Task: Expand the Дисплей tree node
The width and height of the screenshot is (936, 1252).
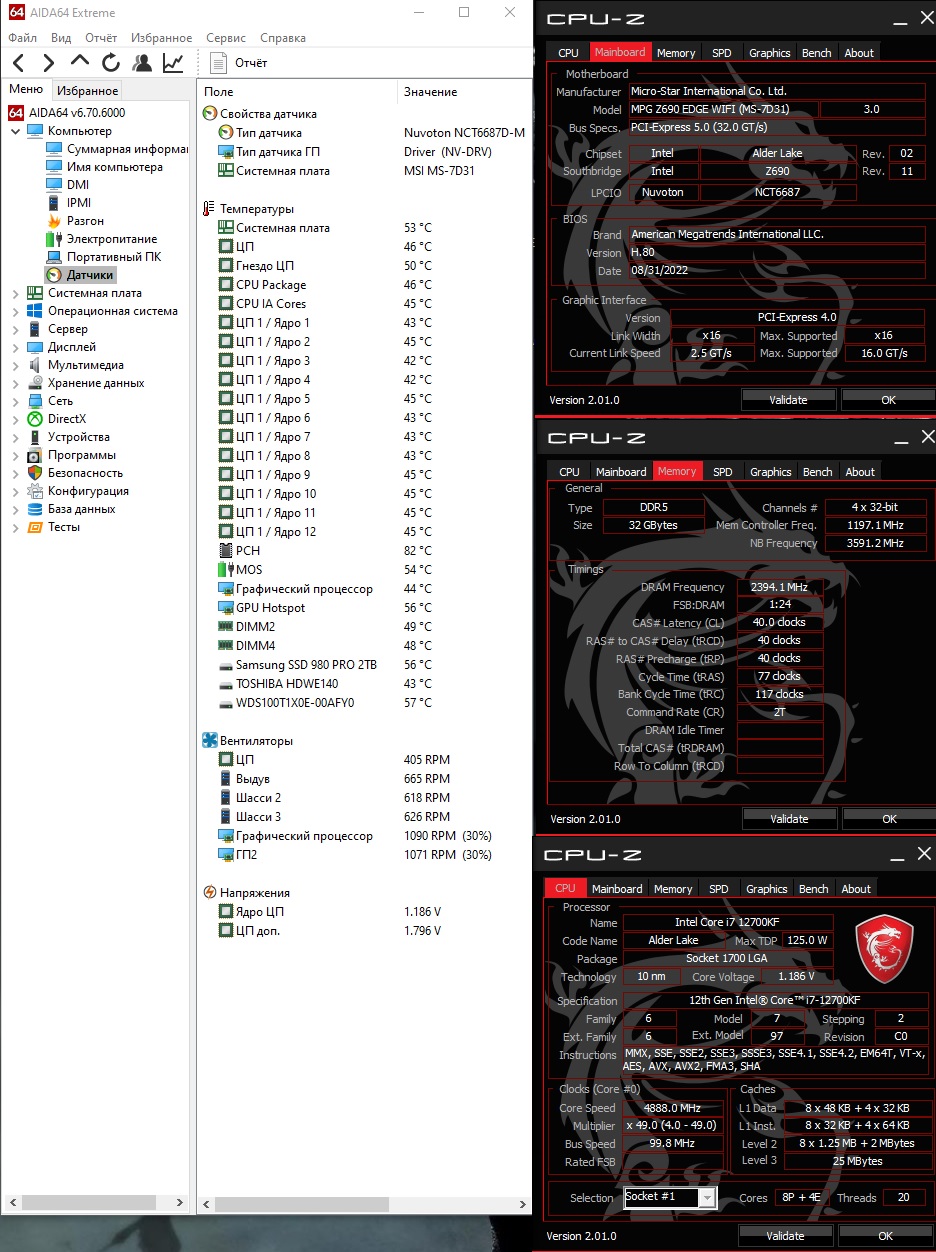Action: pyautogui.click(x=15, y=347)
